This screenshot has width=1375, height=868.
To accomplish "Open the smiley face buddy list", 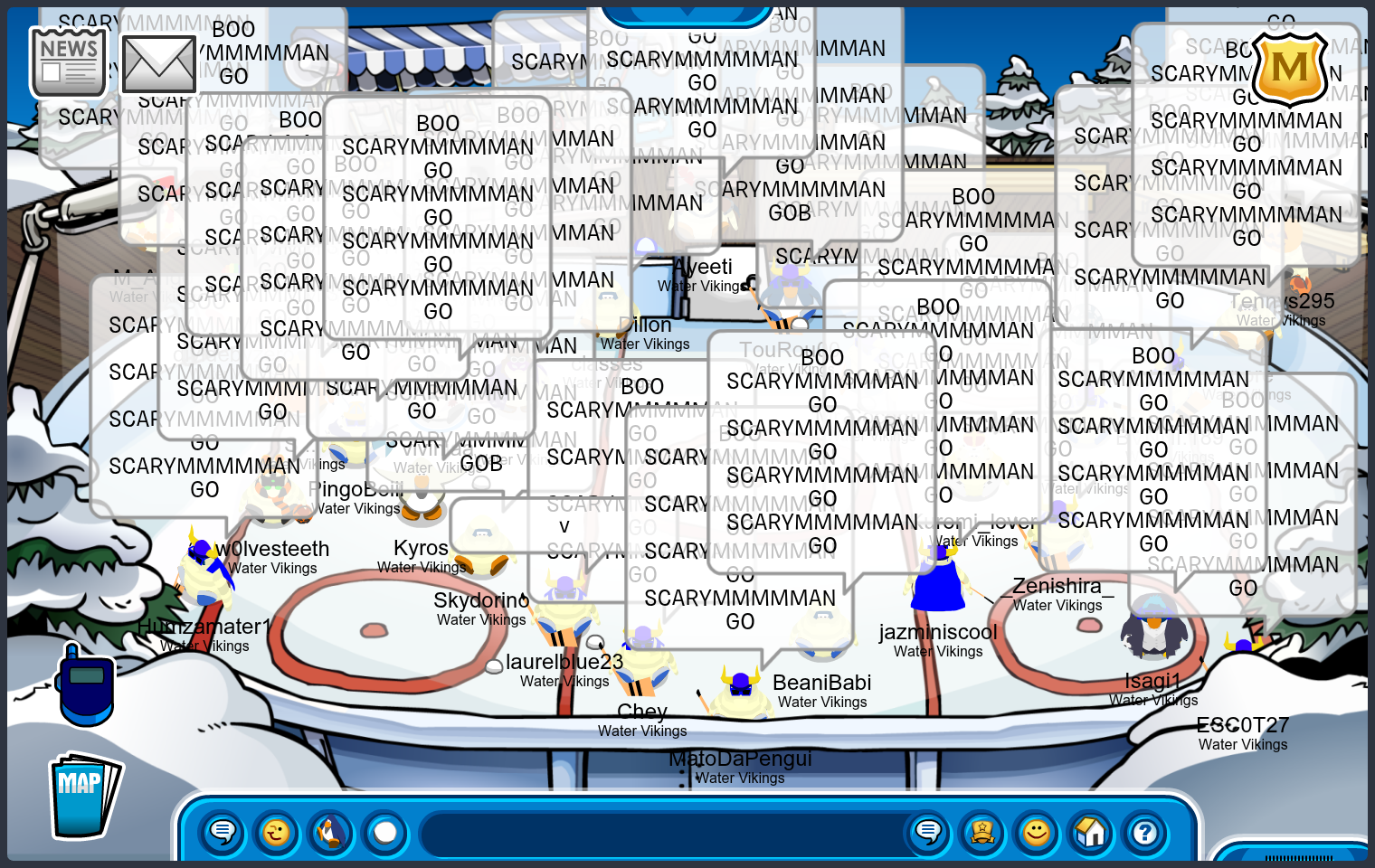I will (1037, 832).
